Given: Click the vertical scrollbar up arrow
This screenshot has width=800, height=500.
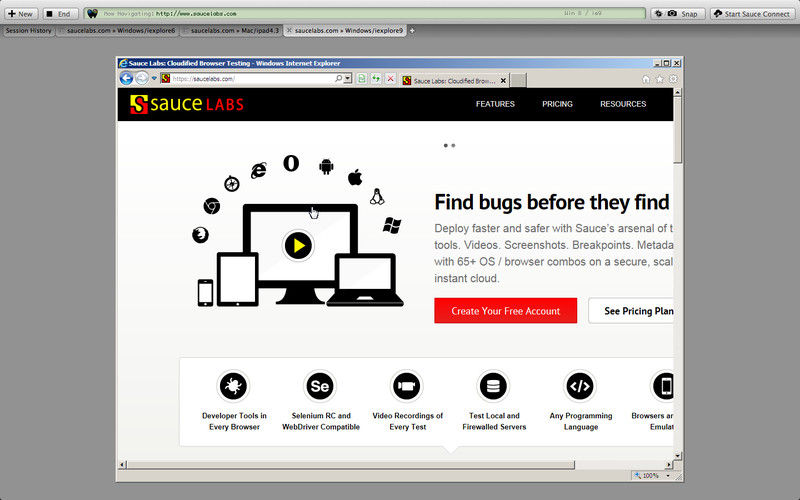Looking at the screenshot, I should (678, 93).
